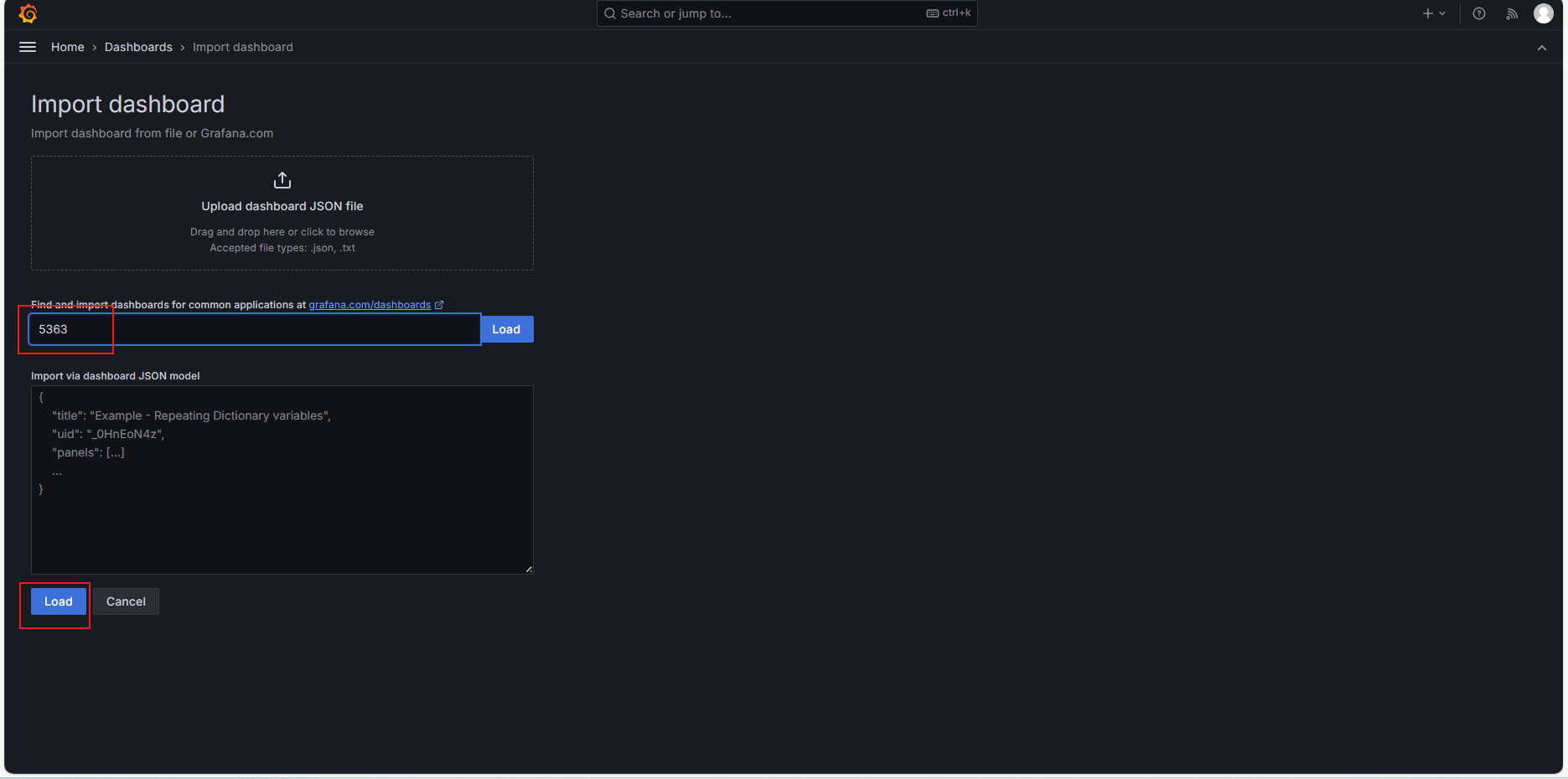Click the textarea resize handle corner
1568x779 pixels.
[x=529, y=570]
